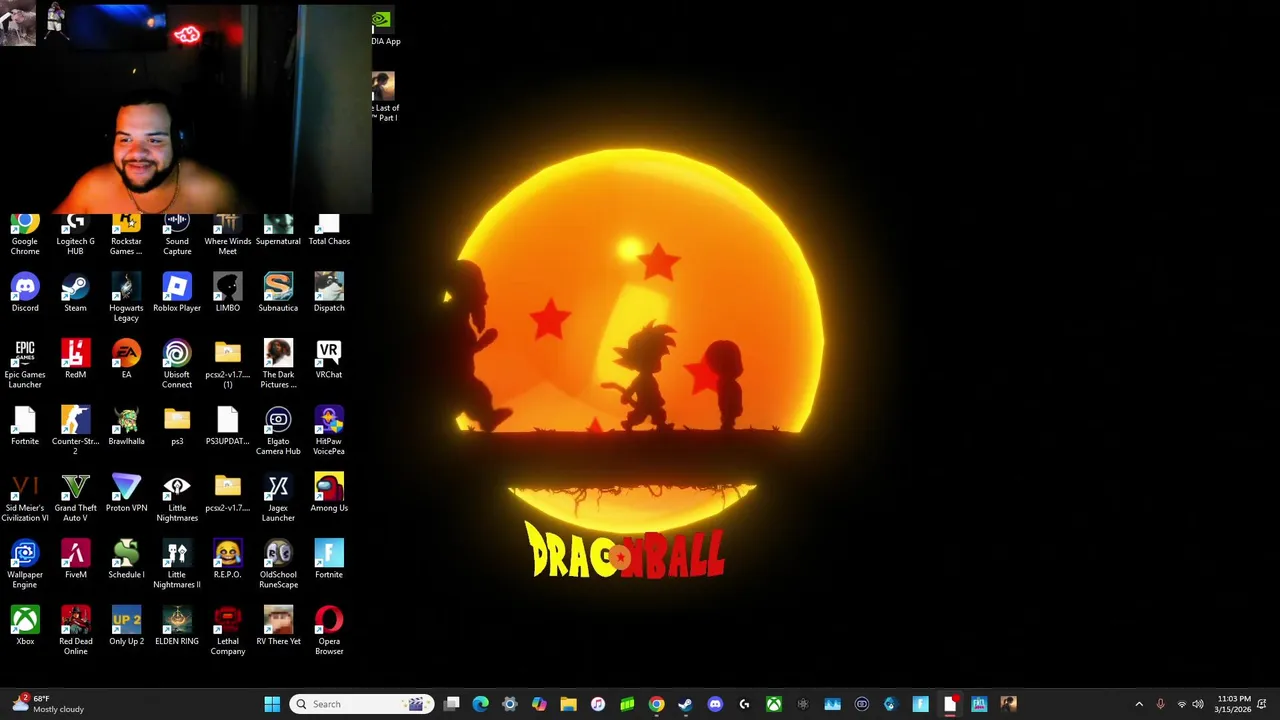This screenshot has width=1280, height=720.
Task: Select the Dispatch desktop icon
Action: (329, 292)
